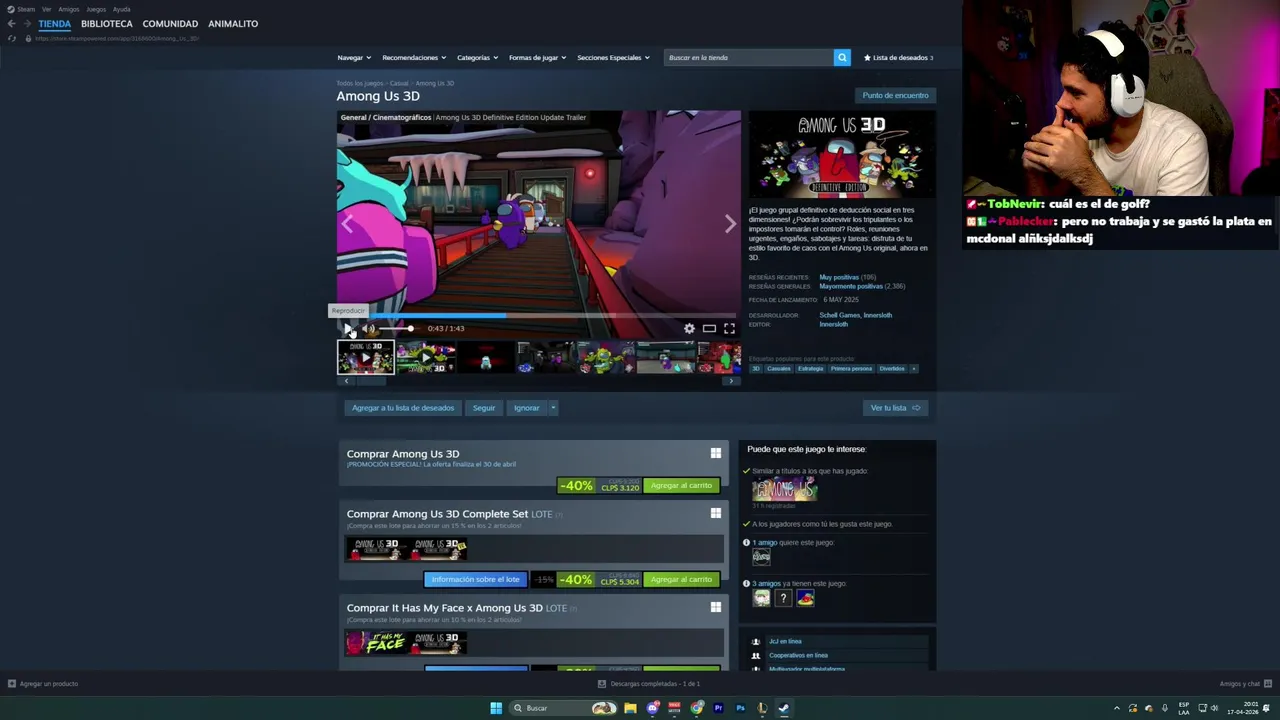Screen dimensions: 1280x720
Task: Select the Primera persona tag
Action: 851,369
